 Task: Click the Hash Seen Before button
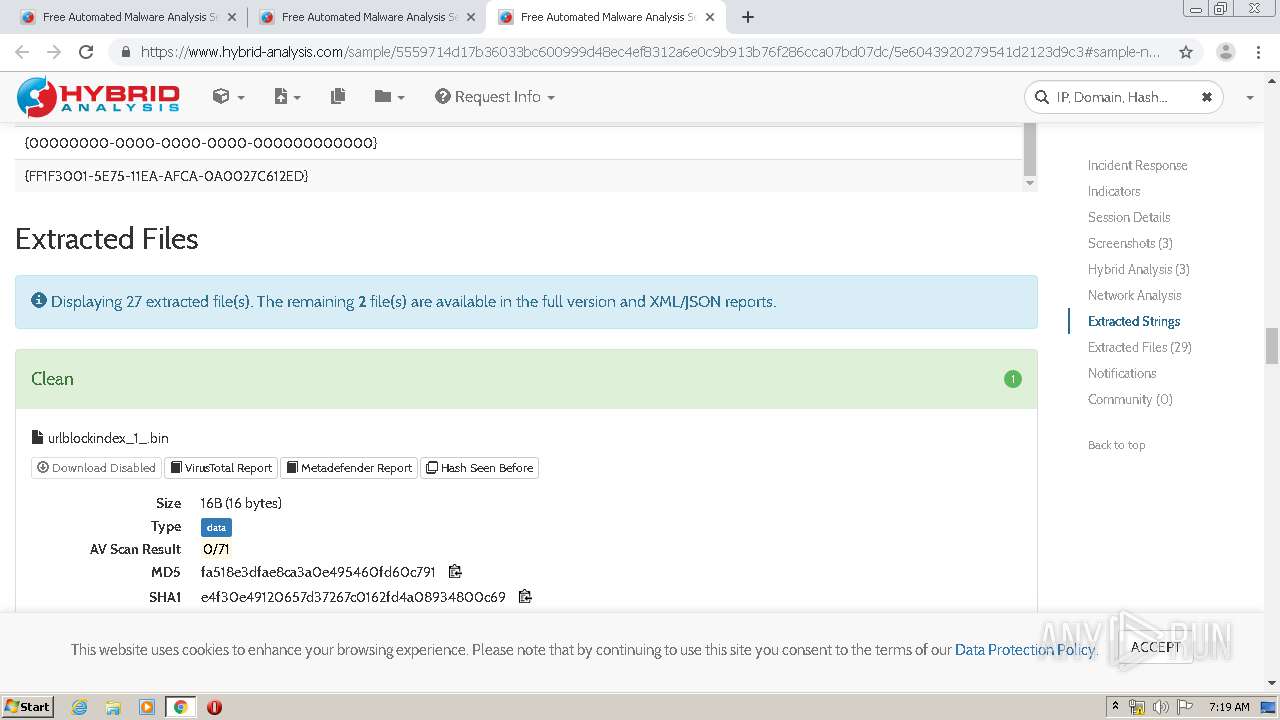click(480, 467)
